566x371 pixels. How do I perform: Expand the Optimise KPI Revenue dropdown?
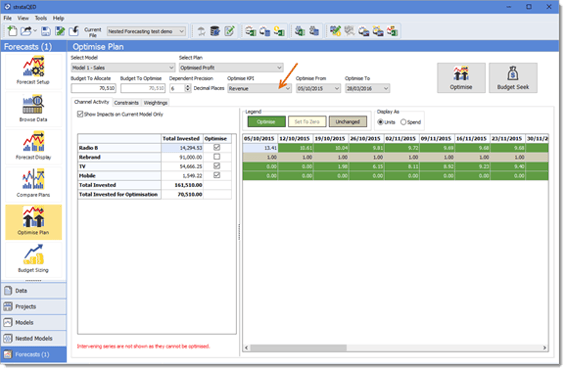point(259,88)
